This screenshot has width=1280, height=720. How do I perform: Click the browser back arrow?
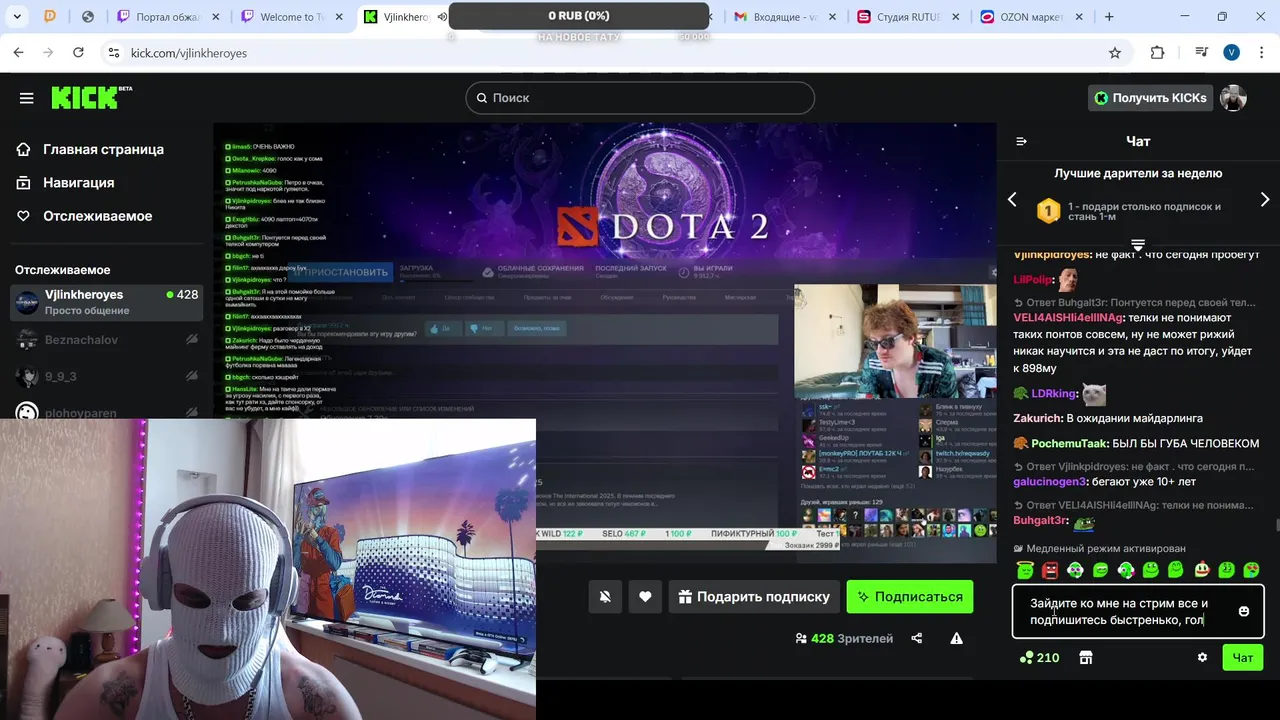pyautogui.click(x=18, y=53)
